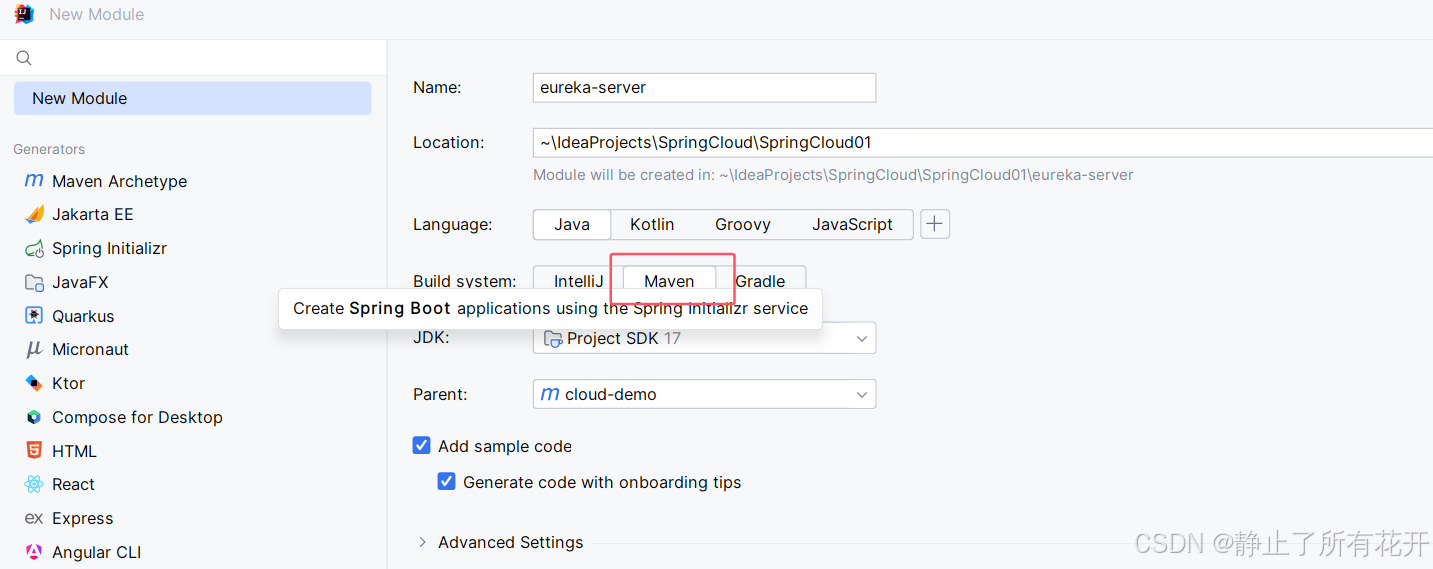Open the JDK Project SDK dropdown
This screenshot has width=1433, height=569.
pyautogui.click(x=704, y=338)
